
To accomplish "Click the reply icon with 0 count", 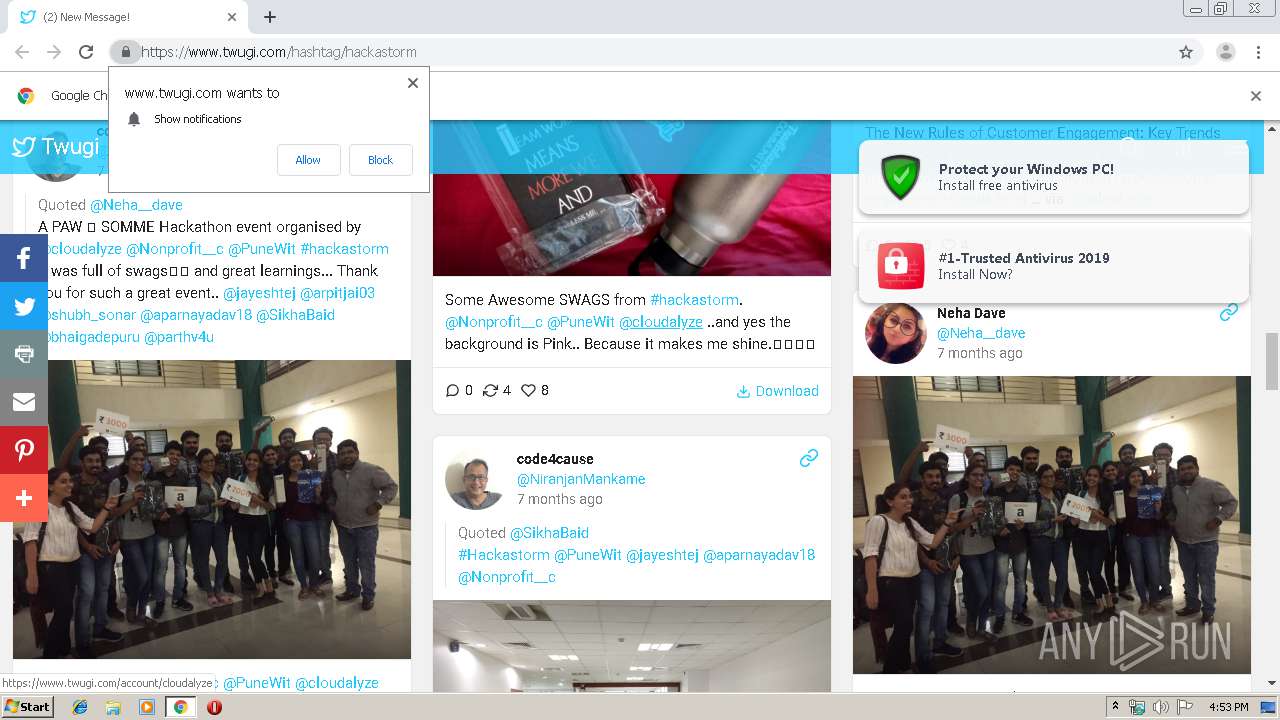I will coord(452,391).
